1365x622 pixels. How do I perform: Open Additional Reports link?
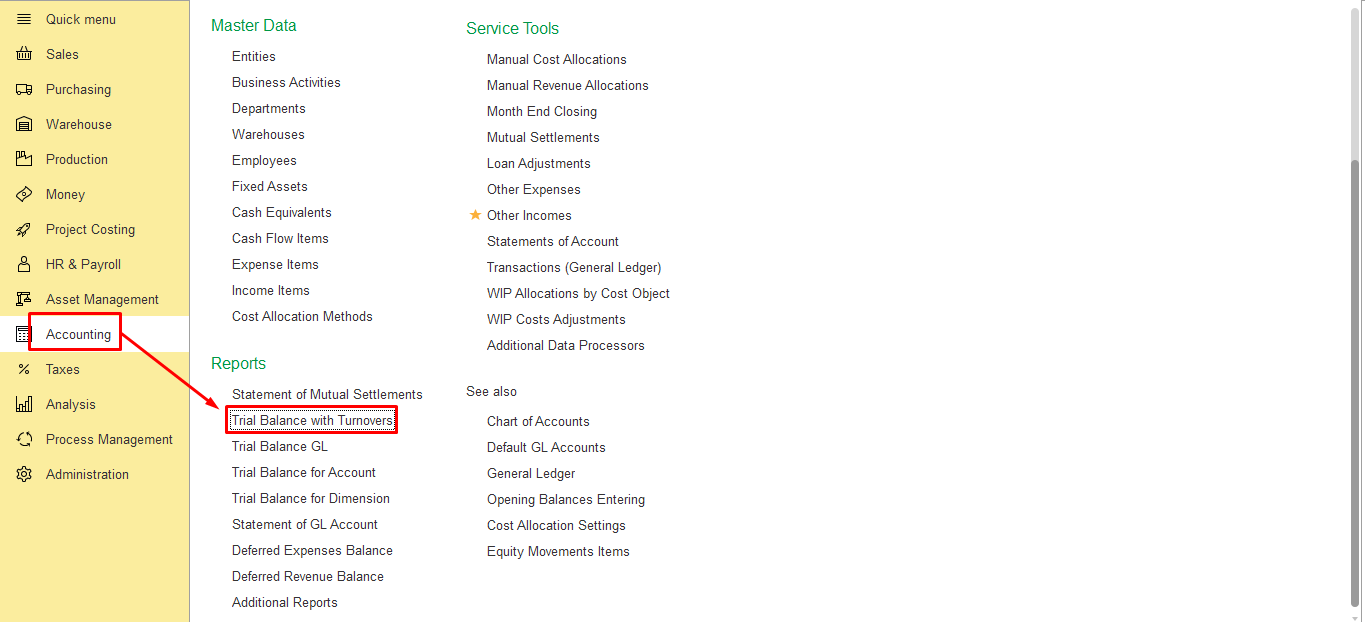(284, 603)
